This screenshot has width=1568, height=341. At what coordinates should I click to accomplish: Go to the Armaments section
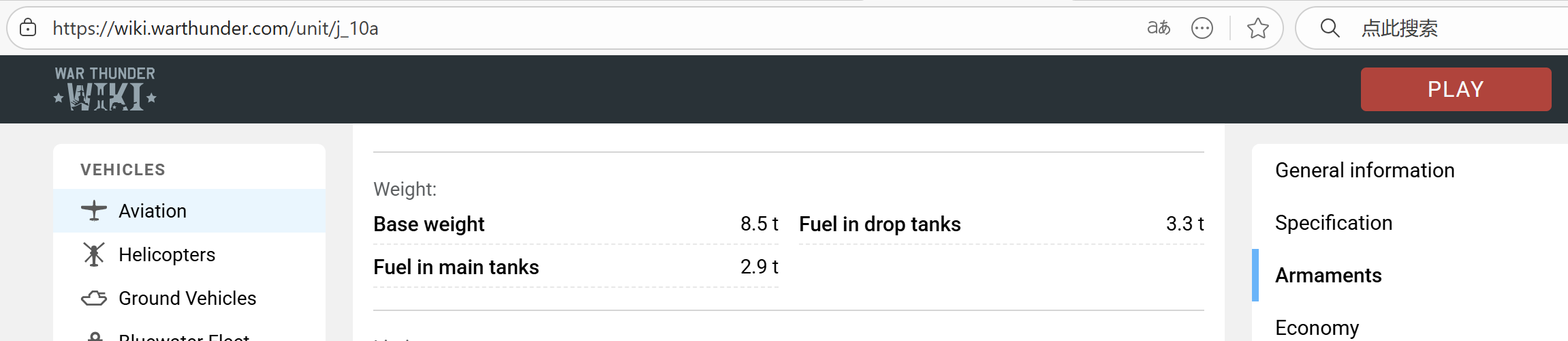[x=1328, y=276]
